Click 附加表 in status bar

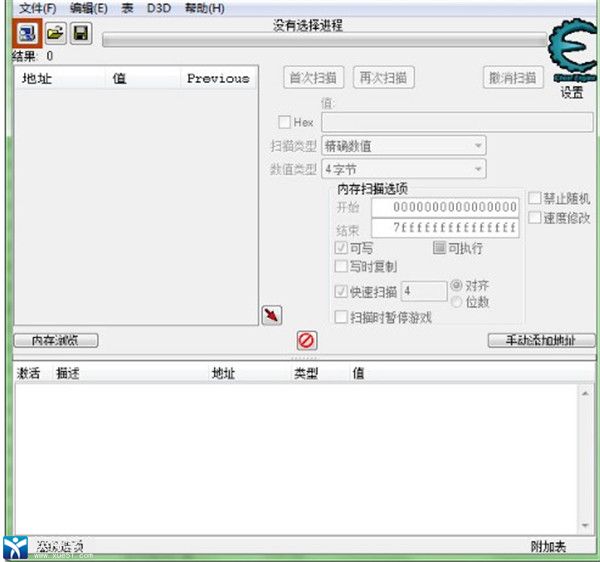pos(548,546)
